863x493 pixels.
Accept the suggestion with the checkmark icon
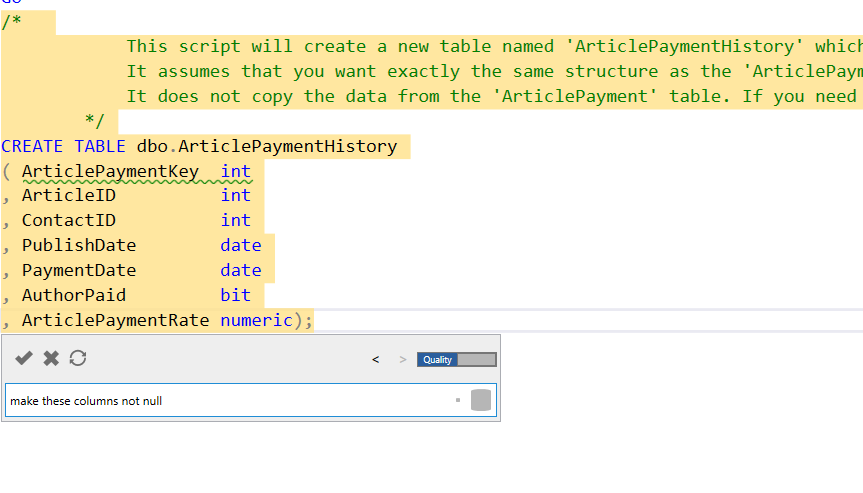(24, 358)
